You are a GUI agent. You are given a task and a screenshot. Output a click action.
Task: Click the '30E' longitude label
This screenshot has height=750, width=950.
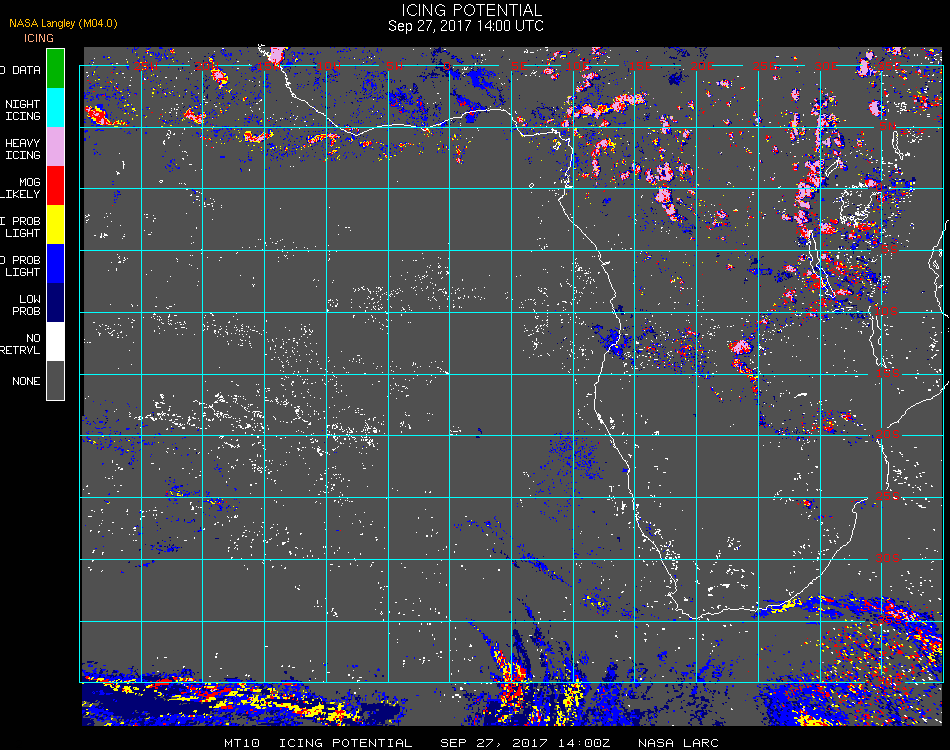pyautogui.click(x=826, y=66)
